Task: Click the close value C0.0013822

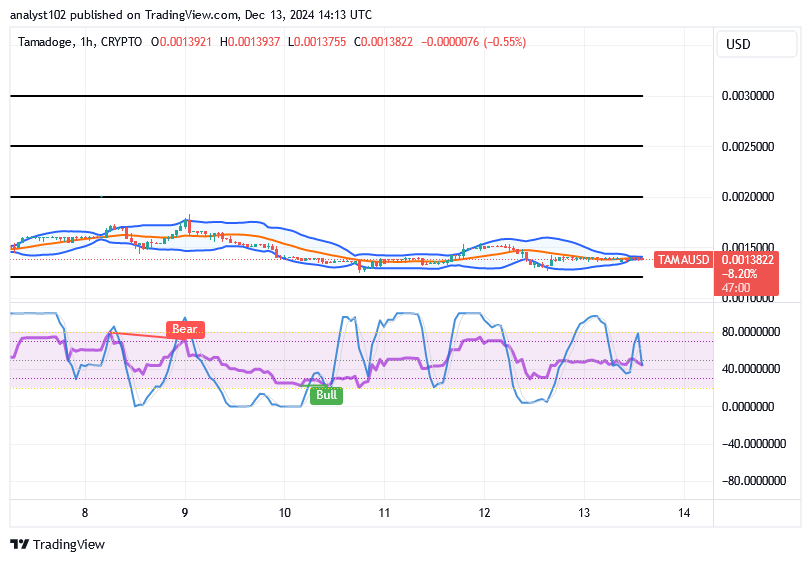Action: (x=383, y=42)
